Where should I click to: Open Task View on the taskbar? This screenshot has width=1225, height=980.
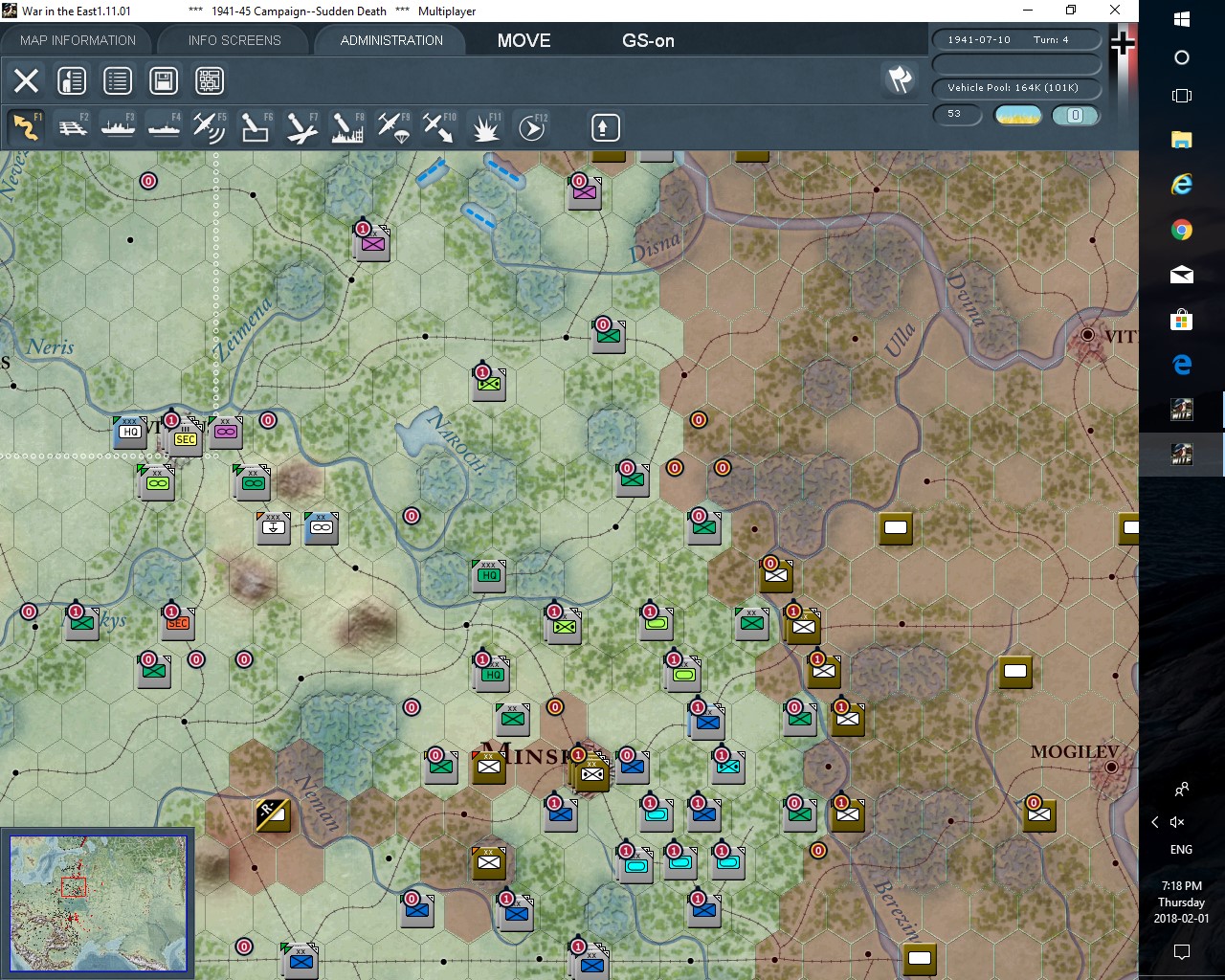[x=1182, y=96]
